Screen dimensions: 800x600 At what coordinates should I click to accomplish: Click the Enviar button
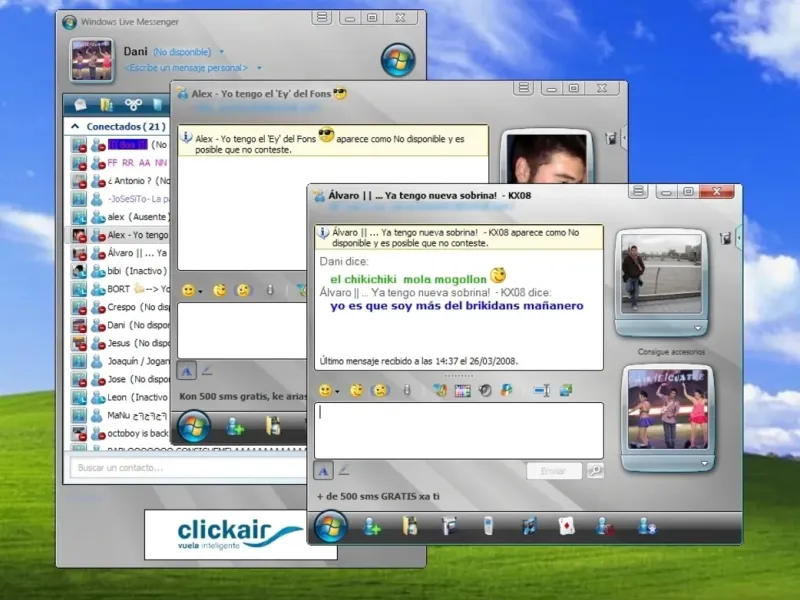coord(554,471)
